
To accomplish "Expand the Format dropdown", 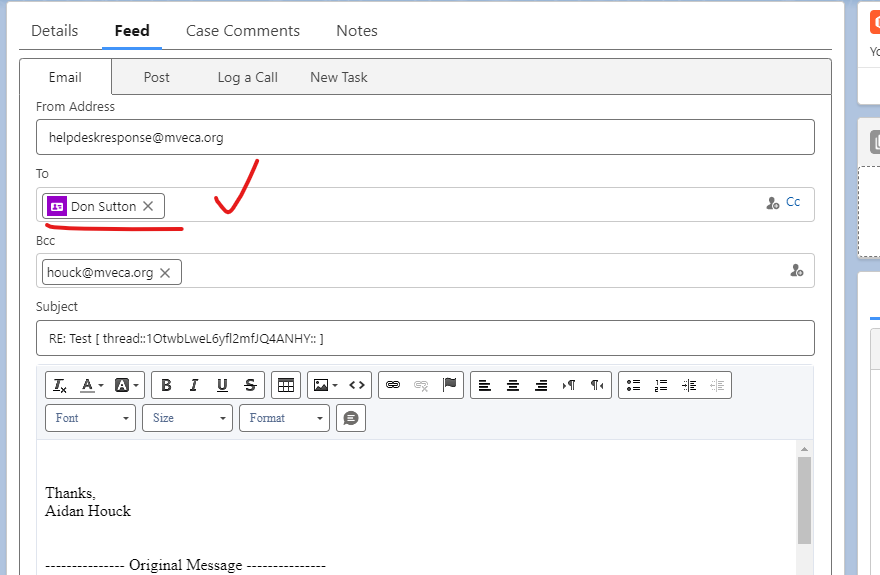I will [x=284, y=418].
